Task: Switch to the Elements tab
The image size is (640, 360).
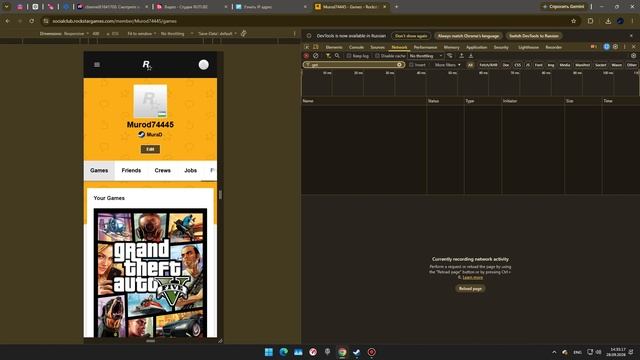Action: [x=334, y=47]
